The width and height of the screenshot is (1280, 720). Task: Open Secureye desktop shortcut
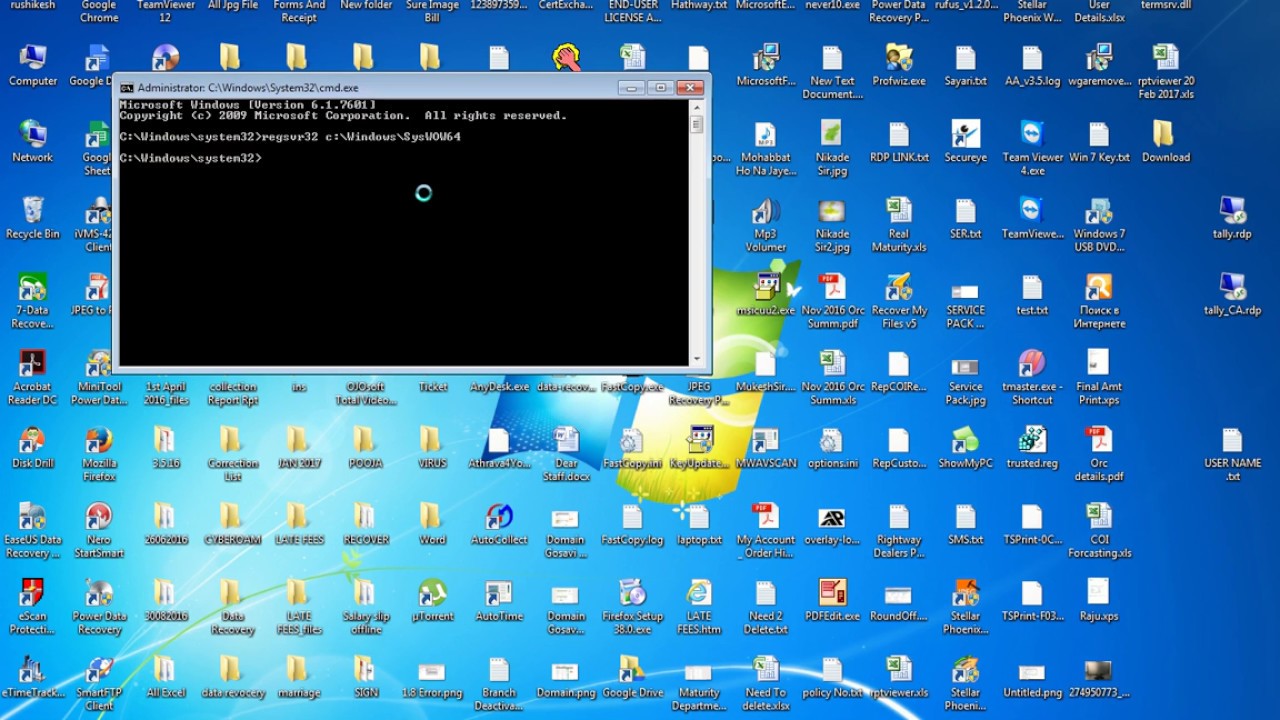click(x=965, y=141)
